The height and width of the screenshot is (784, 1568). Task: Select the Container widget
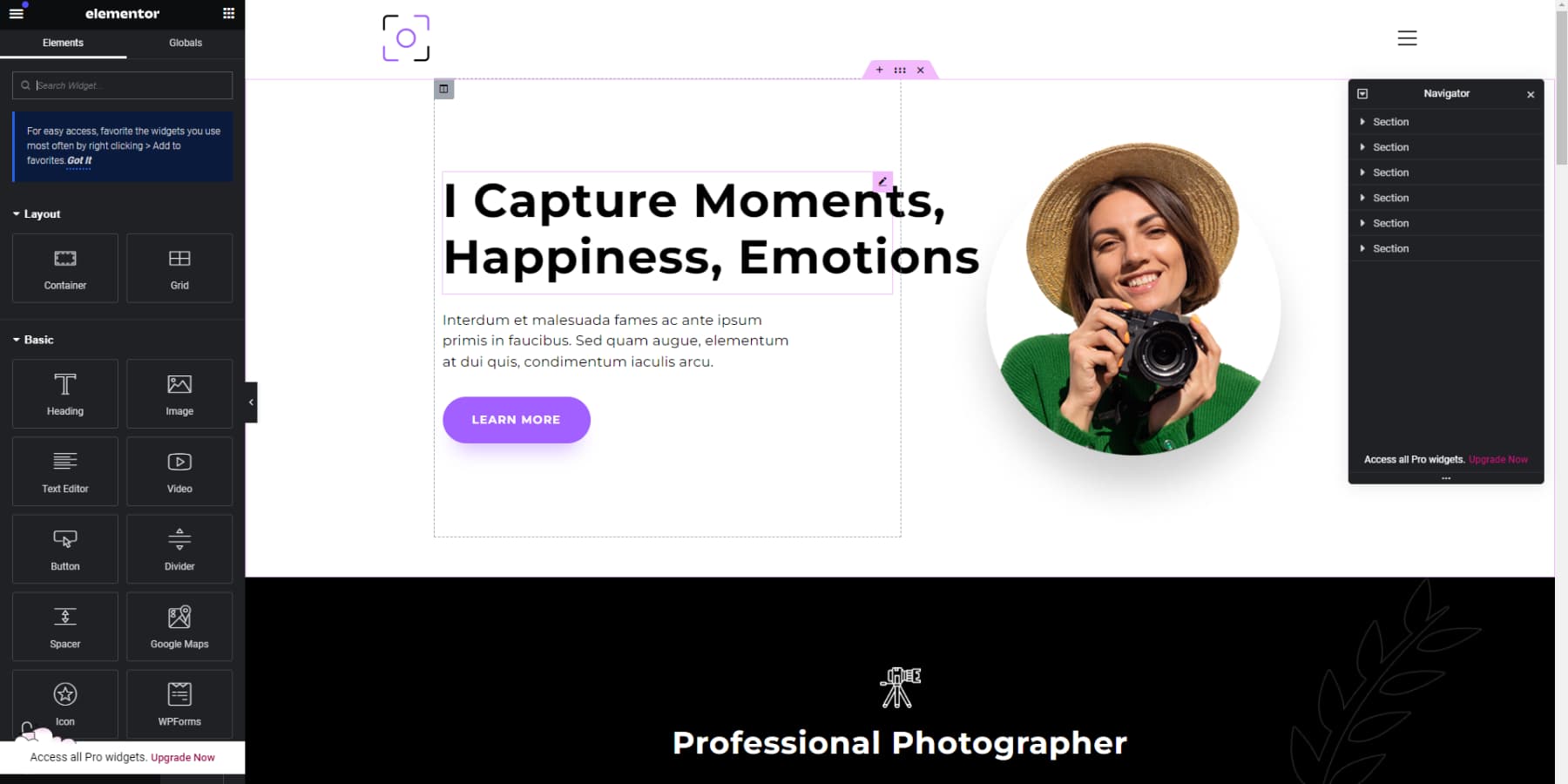(65, 268)
